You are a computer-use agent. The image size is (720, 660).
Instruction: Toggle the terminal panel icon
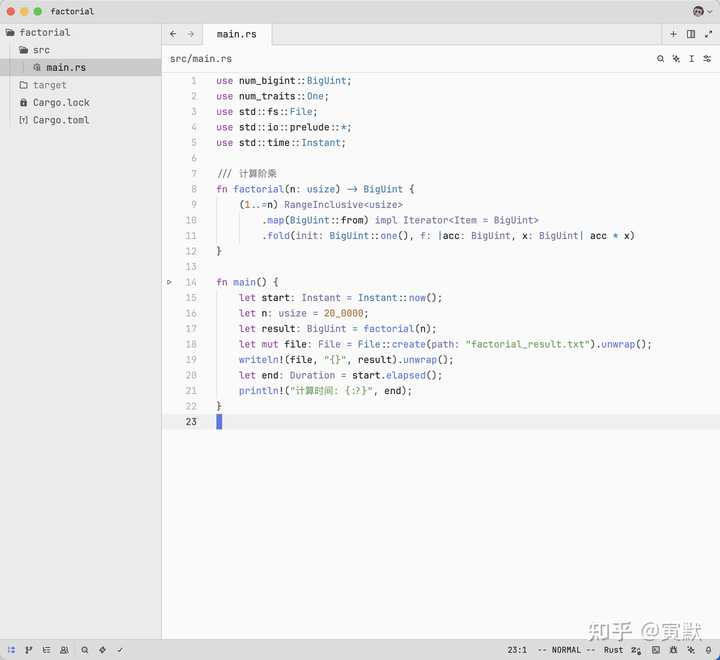(x=656, y=649)
